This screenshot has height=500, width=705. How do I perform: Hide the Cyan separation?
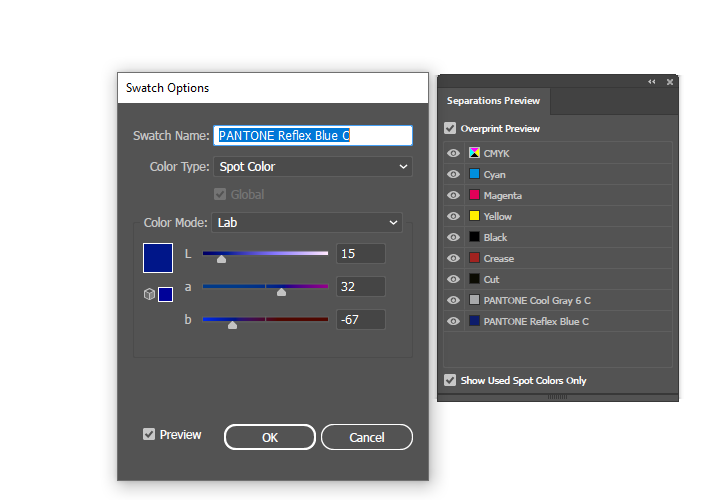(453, 174)
